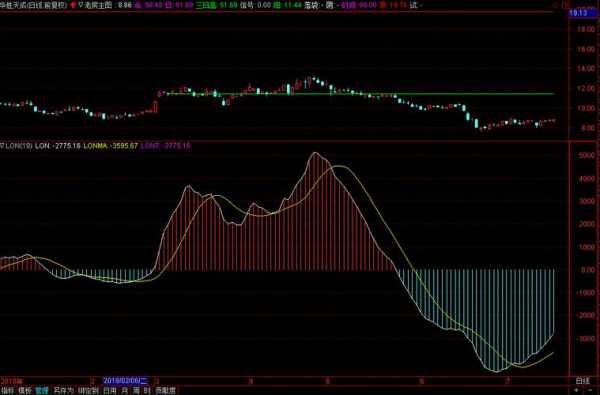This screenshot has height=395, width=600.
Task: Click the month 7 marker on time axis
Action: coord(508,381)
